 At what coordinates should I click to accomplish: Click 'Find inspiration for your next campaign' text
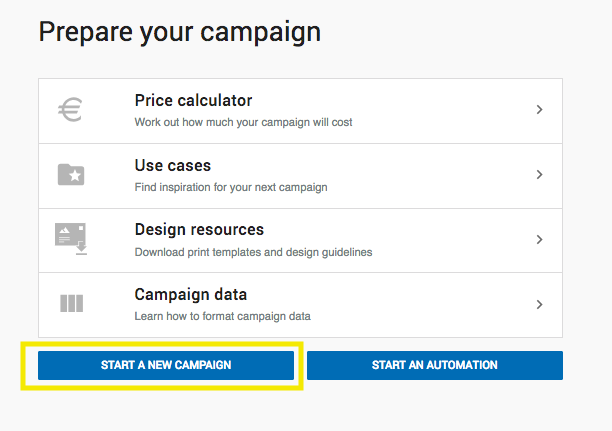click(231, 187)
